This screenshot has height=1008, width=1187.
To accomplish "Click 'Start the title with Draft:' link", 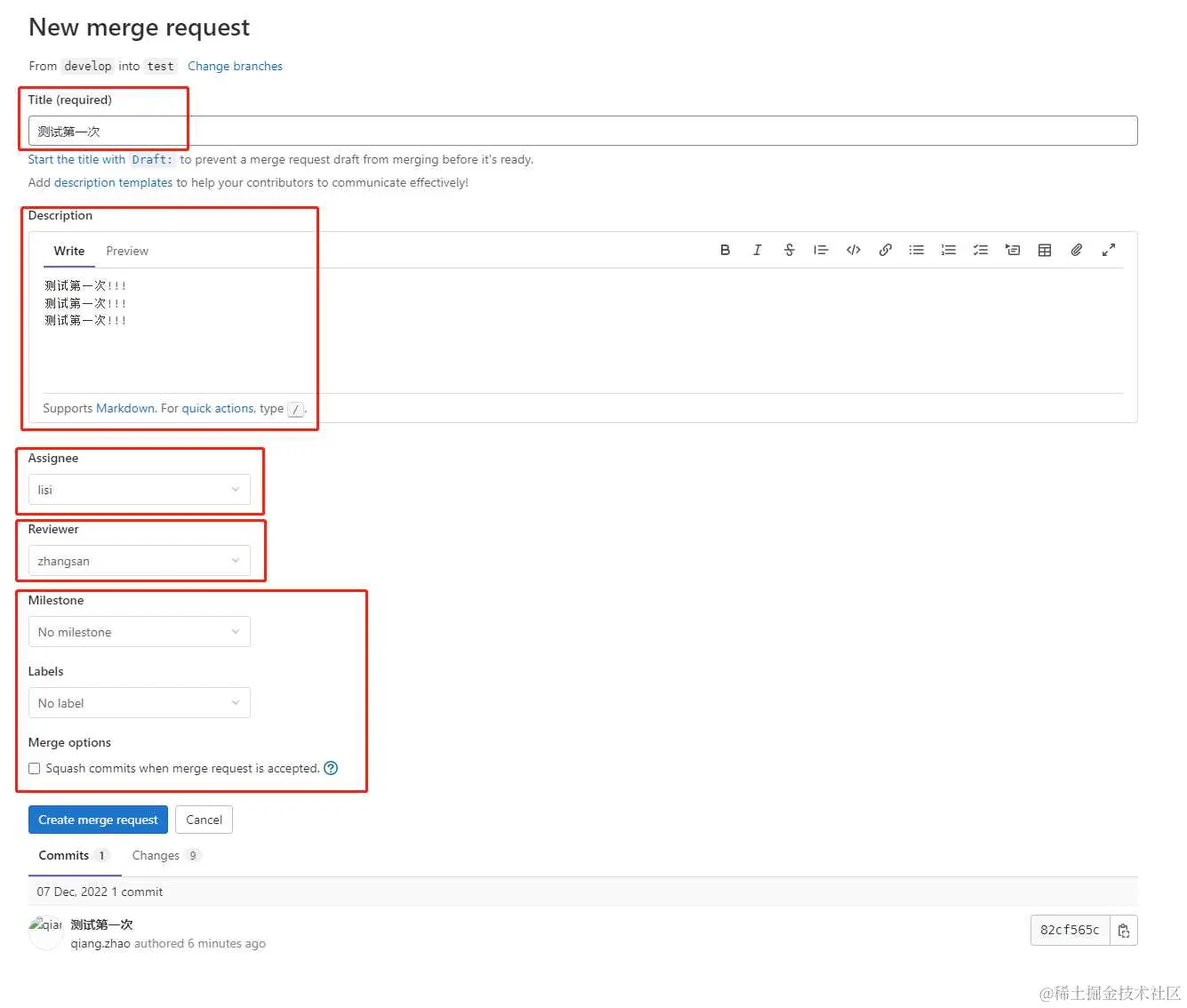I will tap(101, 159).
